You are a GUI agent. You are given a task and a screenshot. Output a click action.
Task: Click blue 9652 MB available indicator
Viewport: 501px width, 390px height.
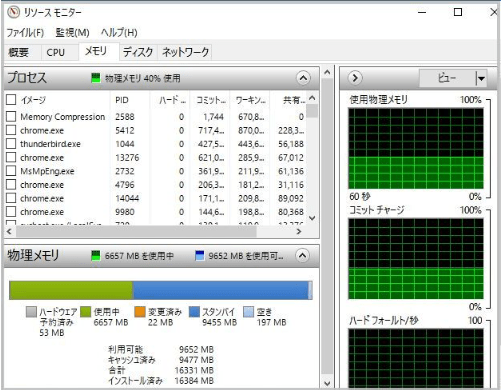point(199,256)
